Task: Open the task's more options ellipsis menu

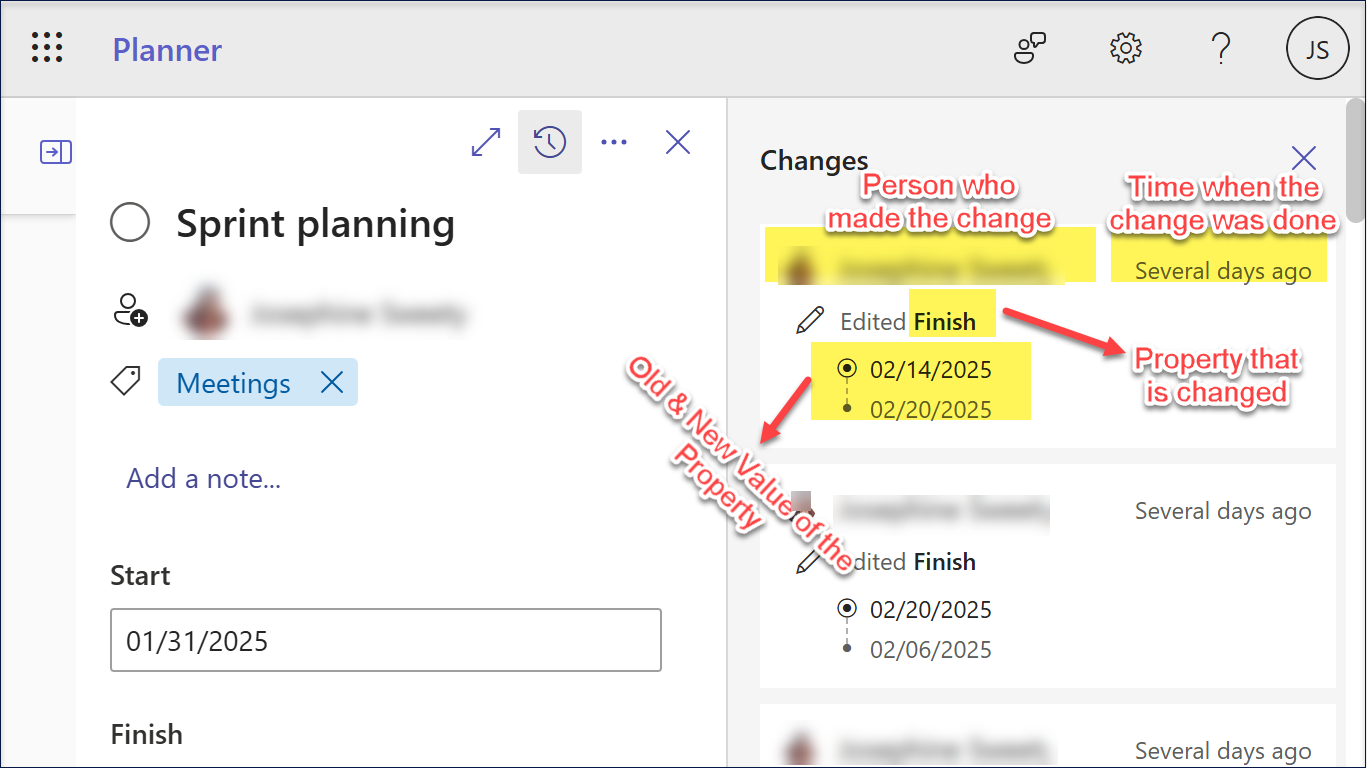Action: click(614, 143)
